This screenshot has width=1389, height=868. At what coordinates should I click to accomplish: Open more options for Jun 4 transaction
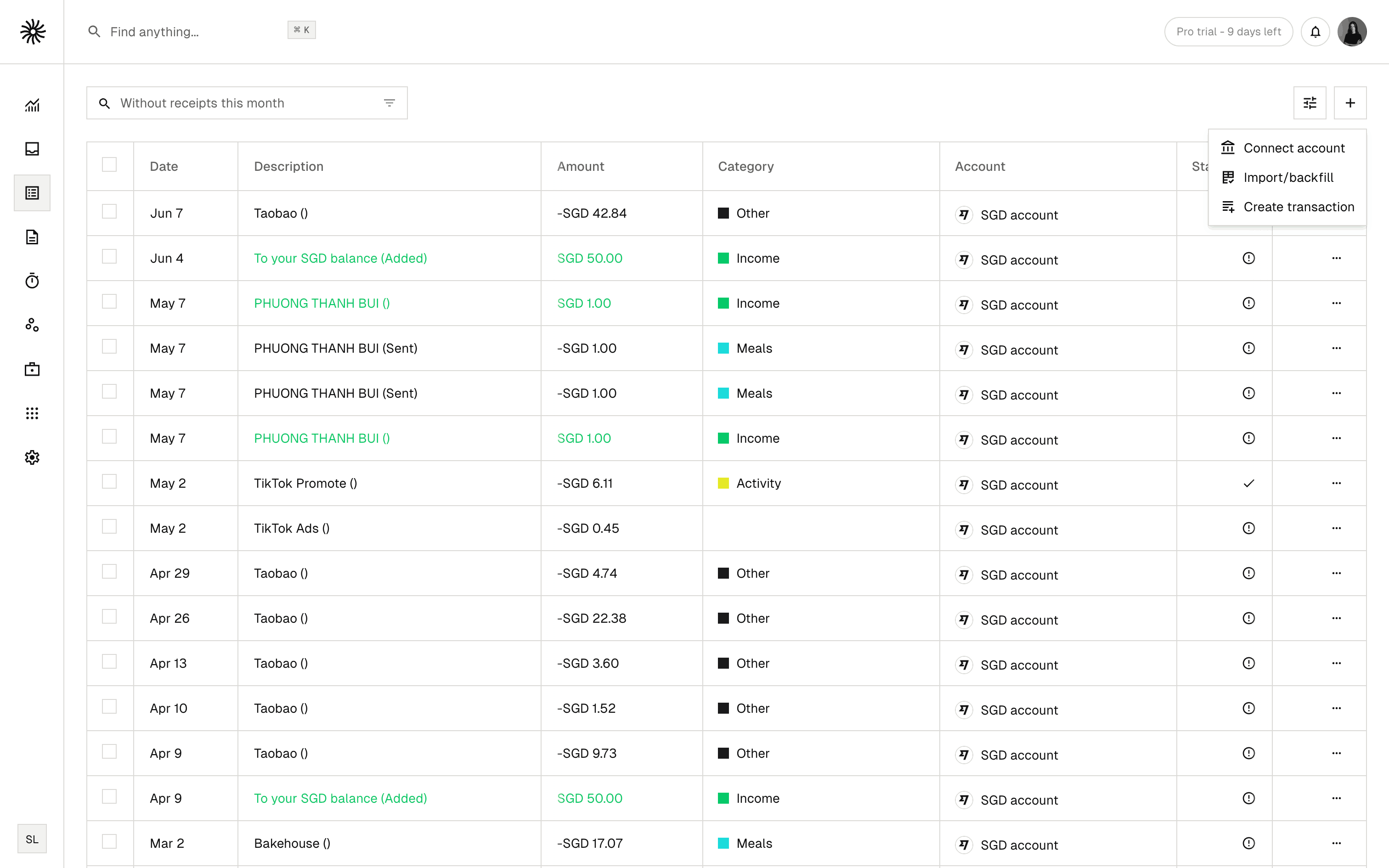coord(1336,258)
